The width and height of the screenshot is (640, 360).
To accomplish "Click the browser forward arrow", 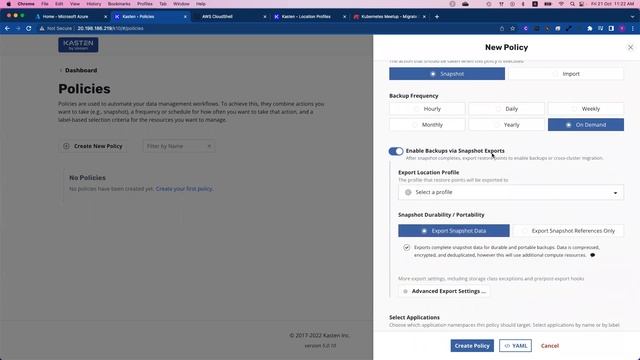I will point(18,29).
